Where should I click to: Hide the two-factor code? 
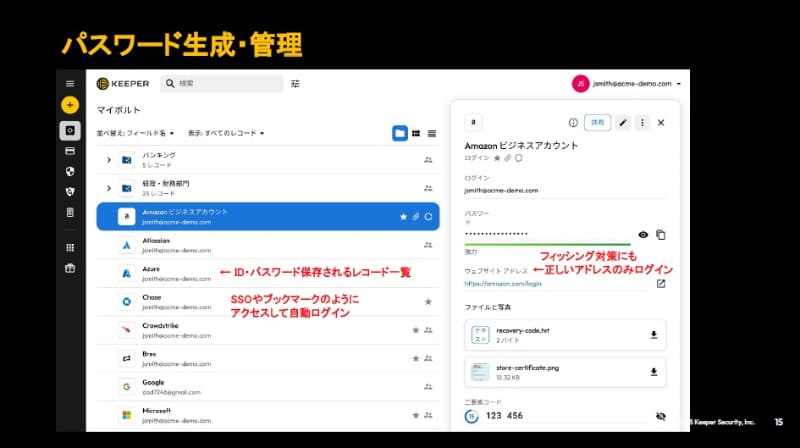click(661, 416)
